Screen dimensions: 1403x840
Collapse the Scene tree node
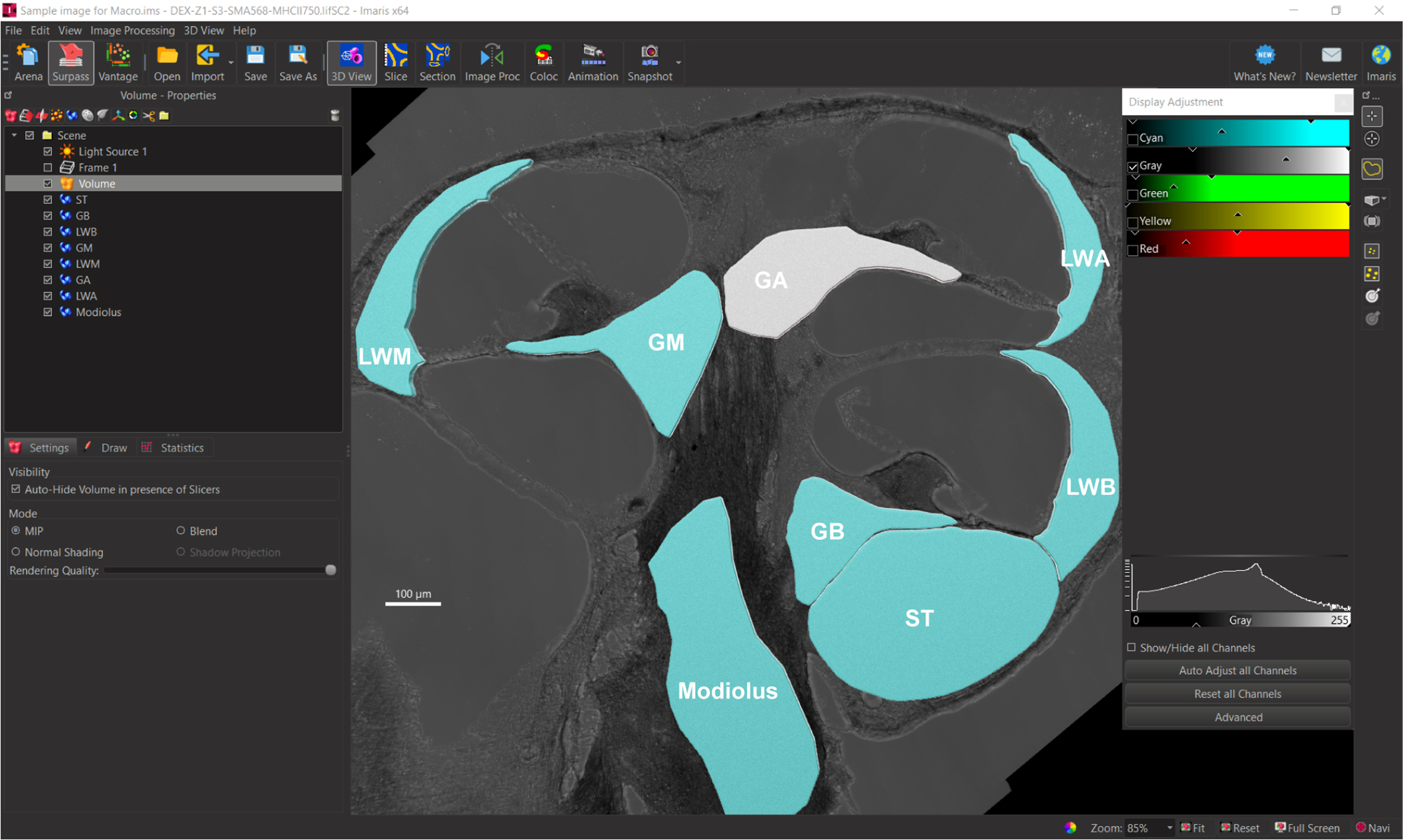tap(14, 135)
